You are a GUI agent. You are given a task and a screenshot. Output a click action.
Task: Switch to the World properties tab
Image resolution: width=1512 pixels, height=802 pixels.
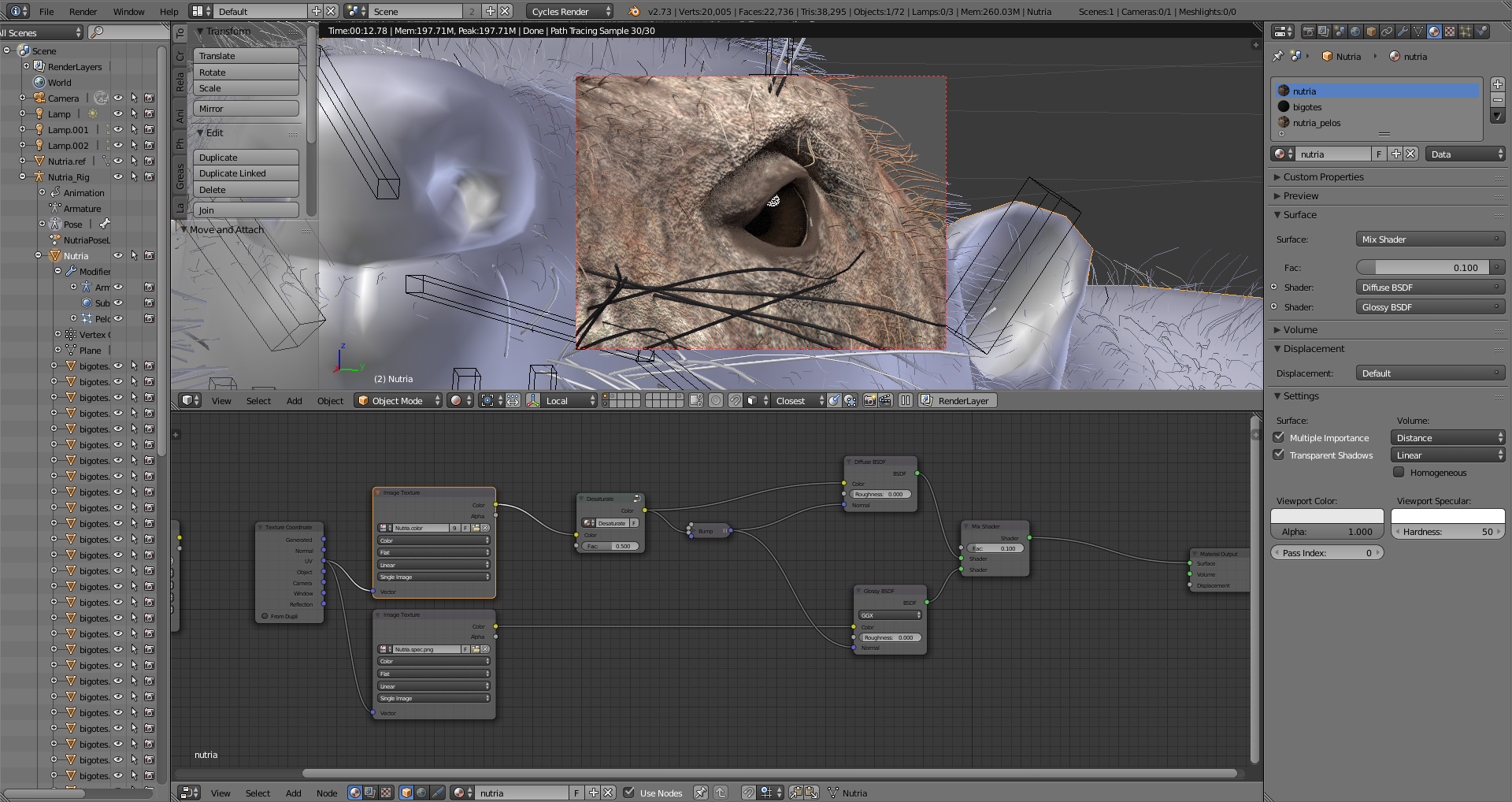(1355, 32)
